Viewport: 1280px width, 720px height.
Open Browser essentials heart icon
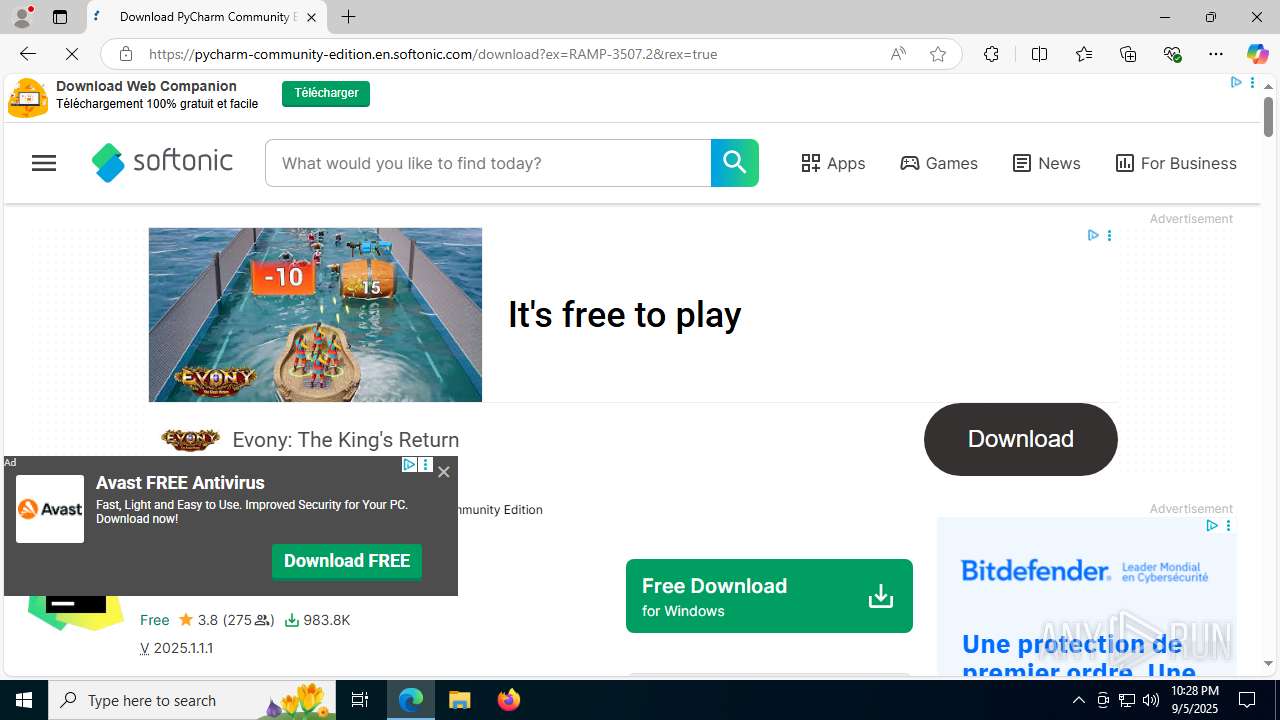1172,54
